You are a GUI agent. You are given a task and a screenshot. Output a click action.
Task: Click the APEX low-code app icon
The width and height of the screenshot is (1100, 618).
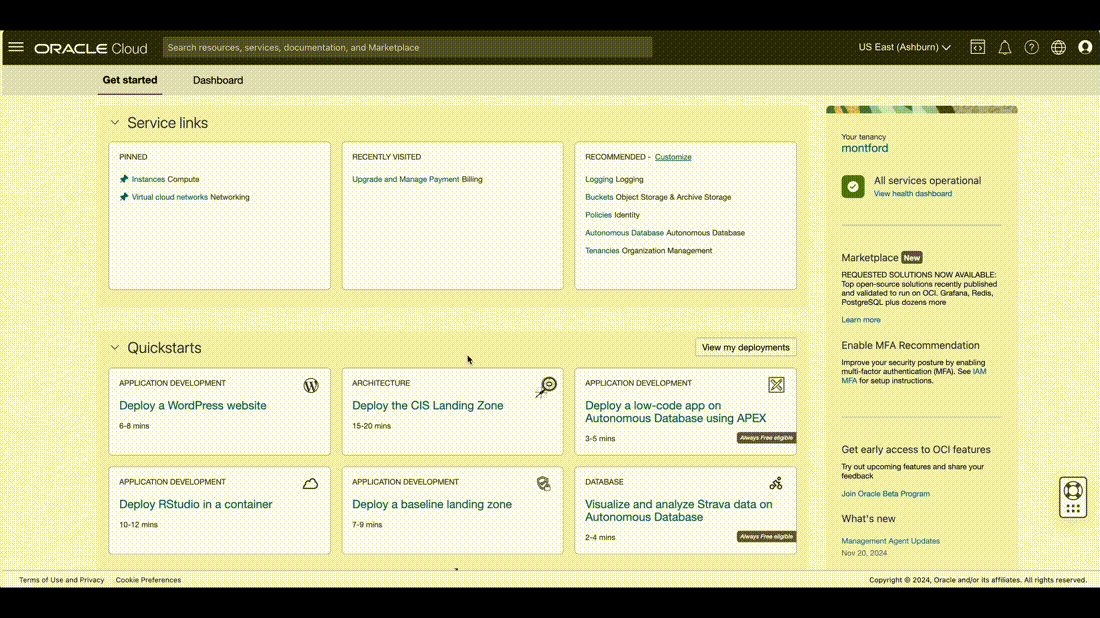pyautogui.click(x=776, y=385)
